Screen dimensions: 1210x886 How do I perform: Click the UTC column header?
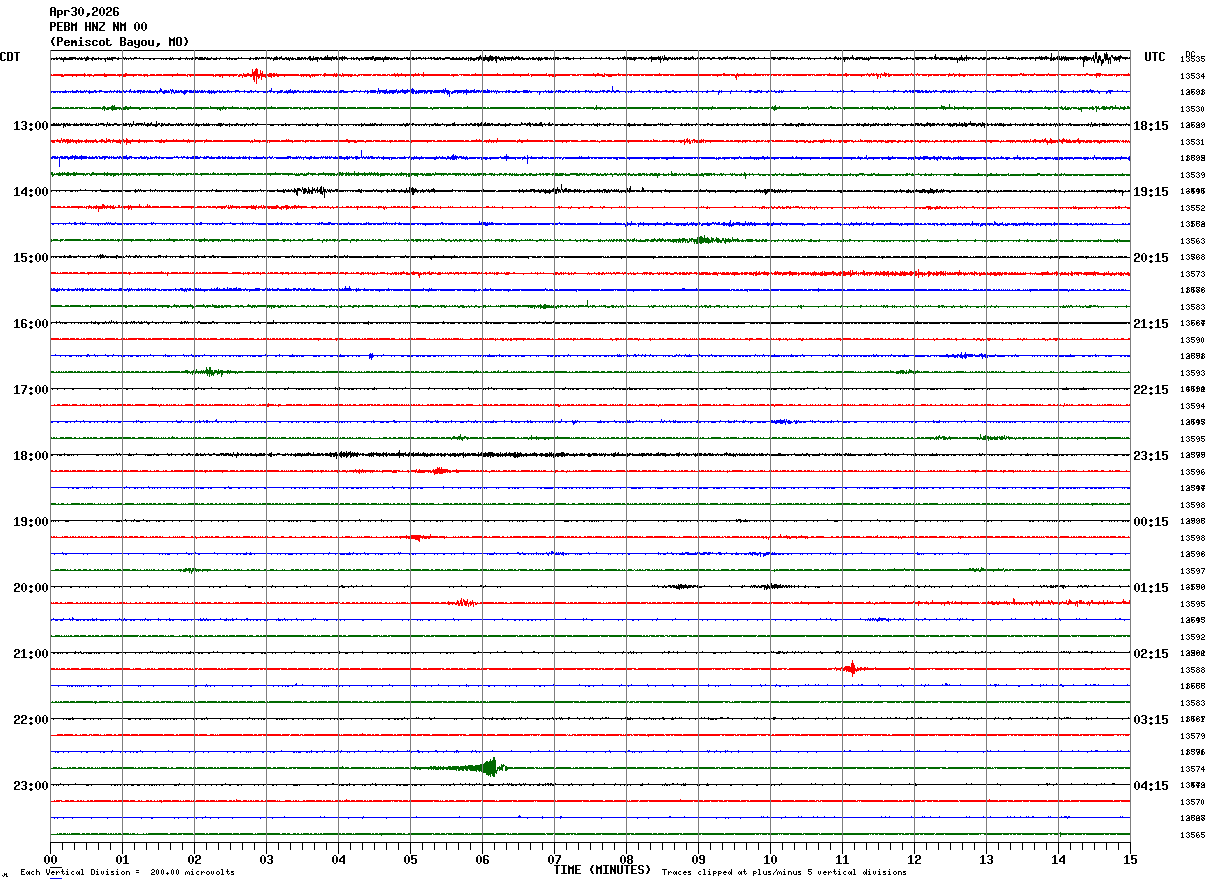(x=1155, y=57)
